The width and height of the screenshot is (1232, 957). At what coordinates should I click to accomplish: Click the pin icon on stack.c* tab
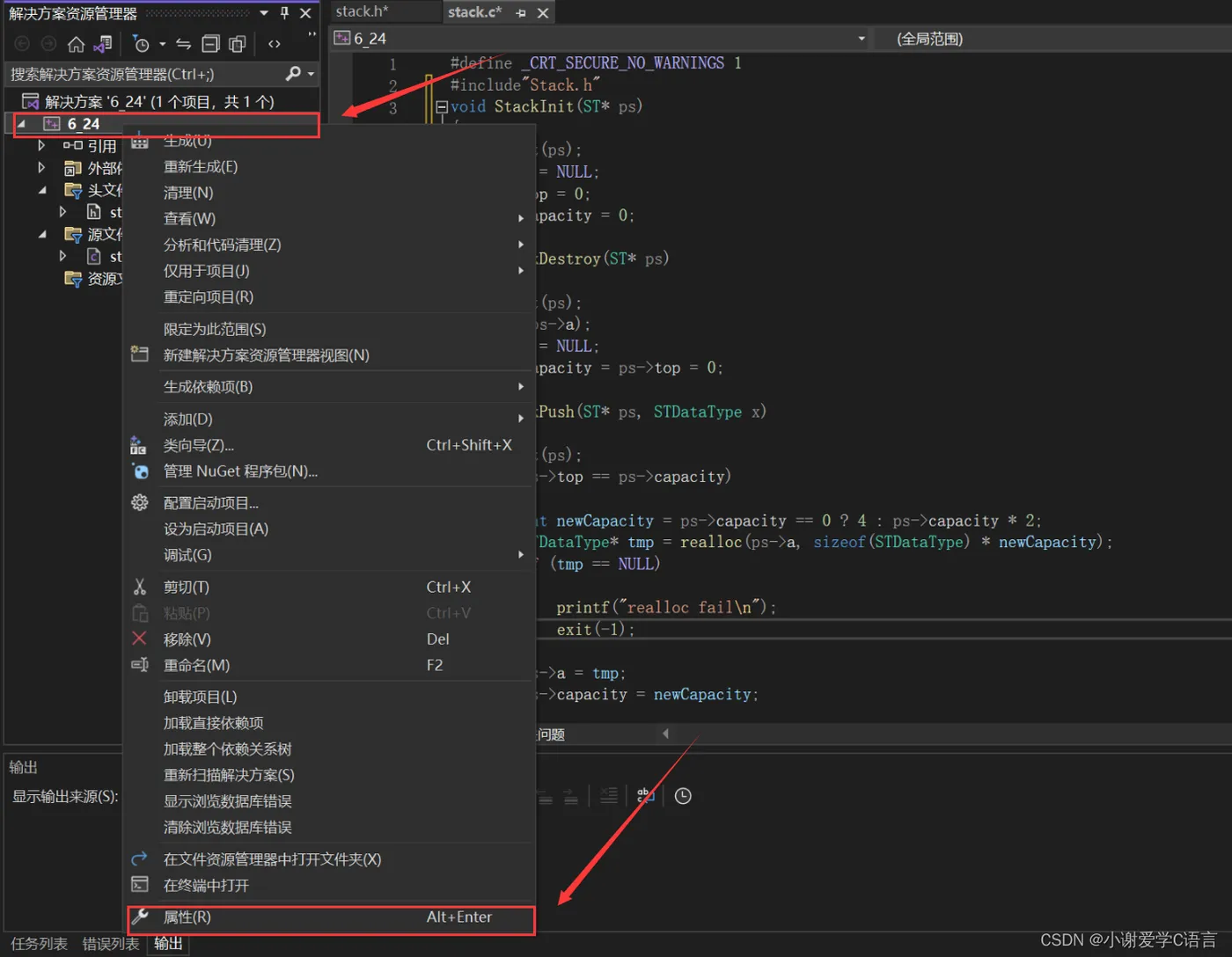(521, 13)
